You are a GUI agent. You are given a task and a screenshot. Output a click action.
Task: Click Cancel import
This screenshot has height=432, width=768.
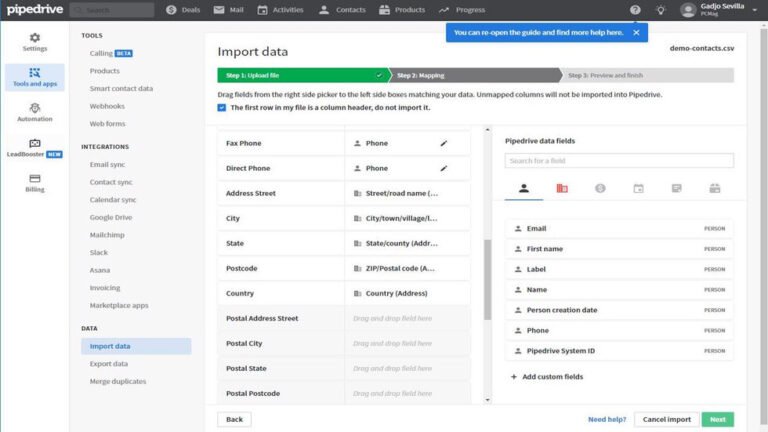667,419
